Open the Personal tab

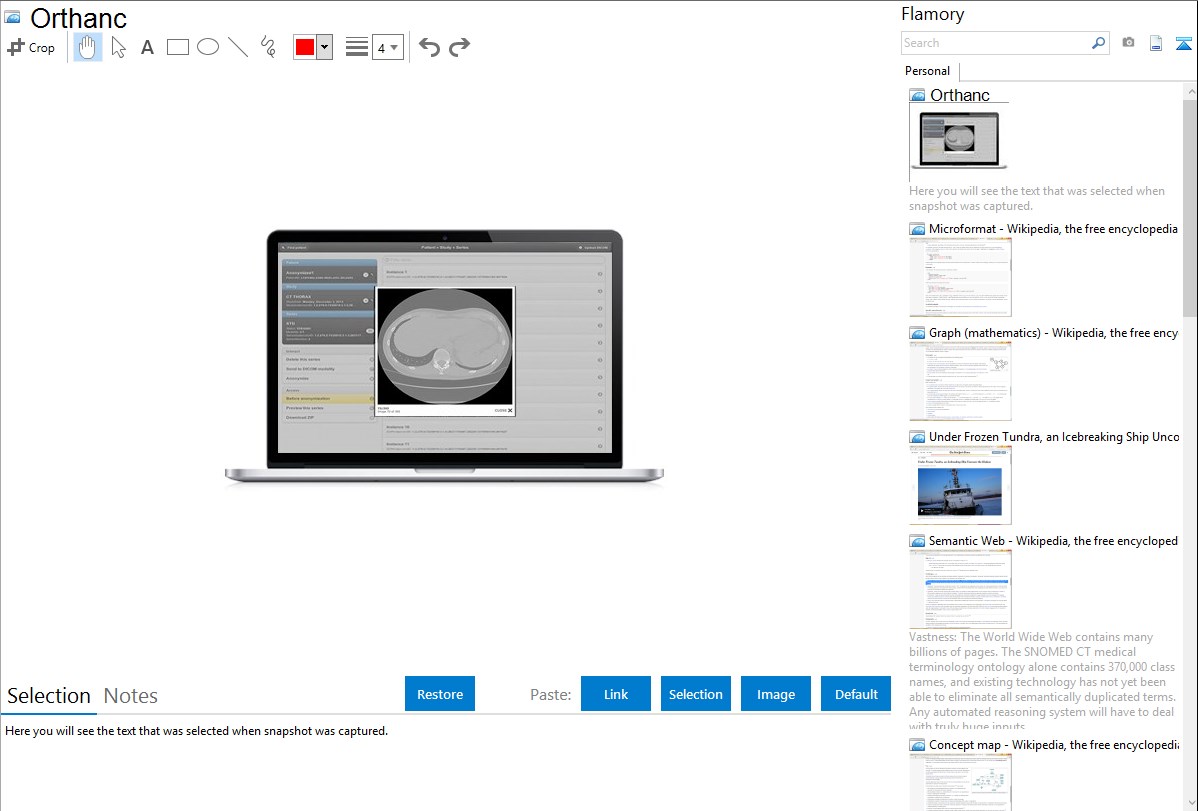pos(928,71)
